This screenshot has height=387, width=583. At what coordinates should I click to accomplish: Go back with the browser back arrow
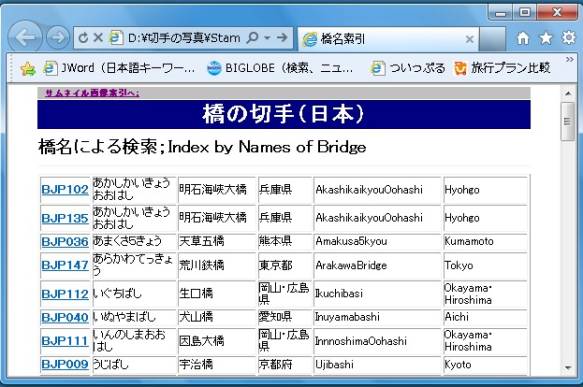pos(25,37)
